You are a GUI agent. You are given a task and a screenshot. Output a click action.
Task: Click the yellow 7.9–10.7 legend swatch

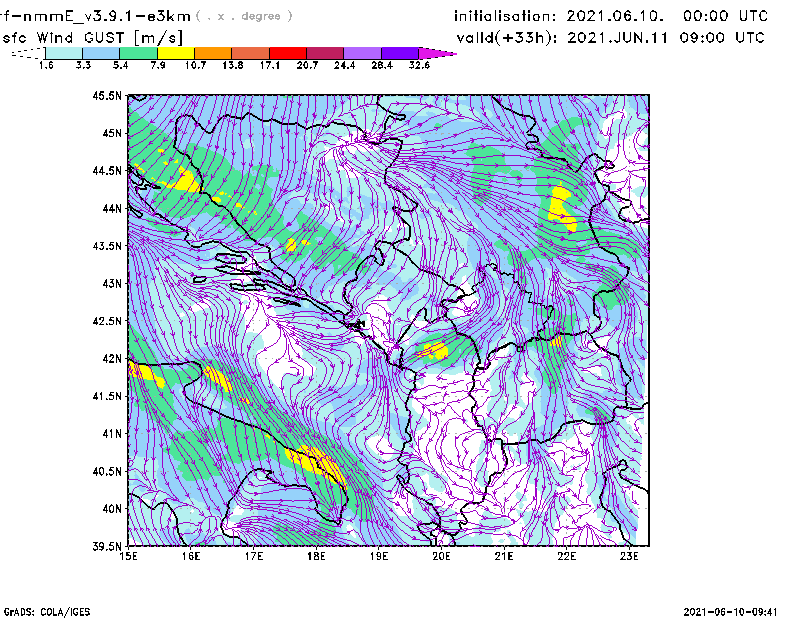176,53
